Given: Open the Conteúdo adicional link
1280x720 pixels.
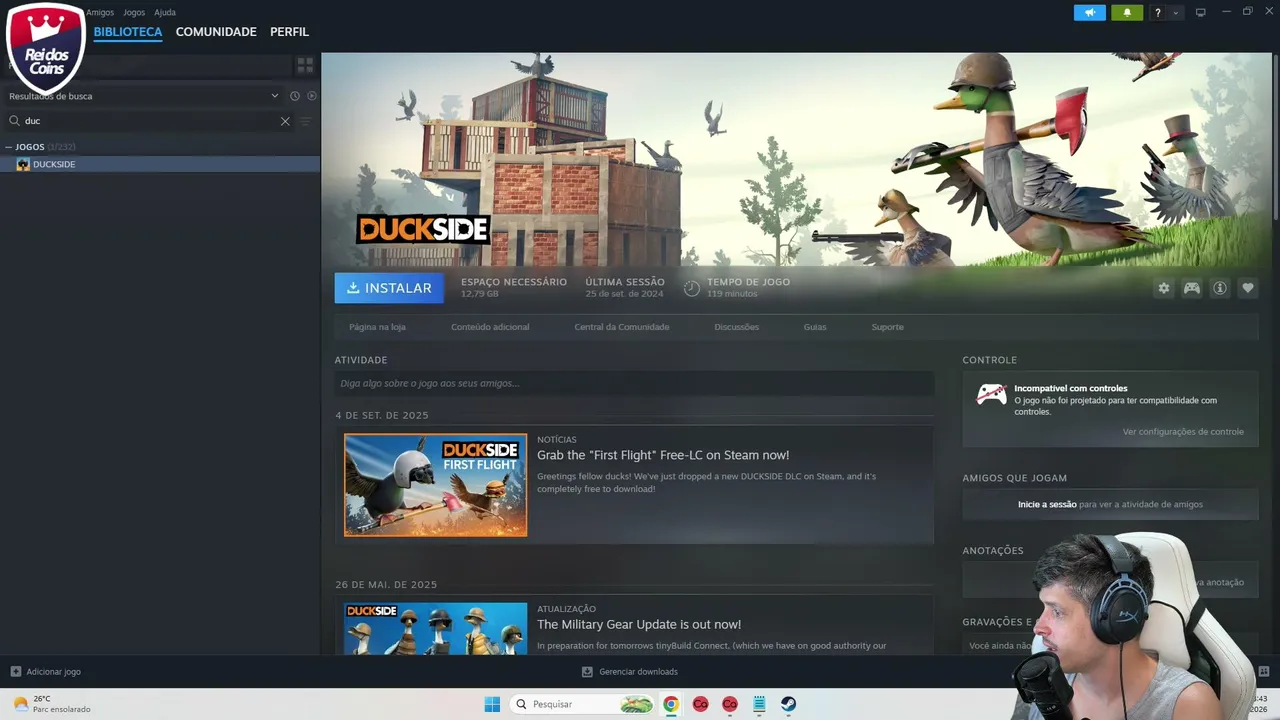Looking at the screenshot, I should (x=490, y=327).
